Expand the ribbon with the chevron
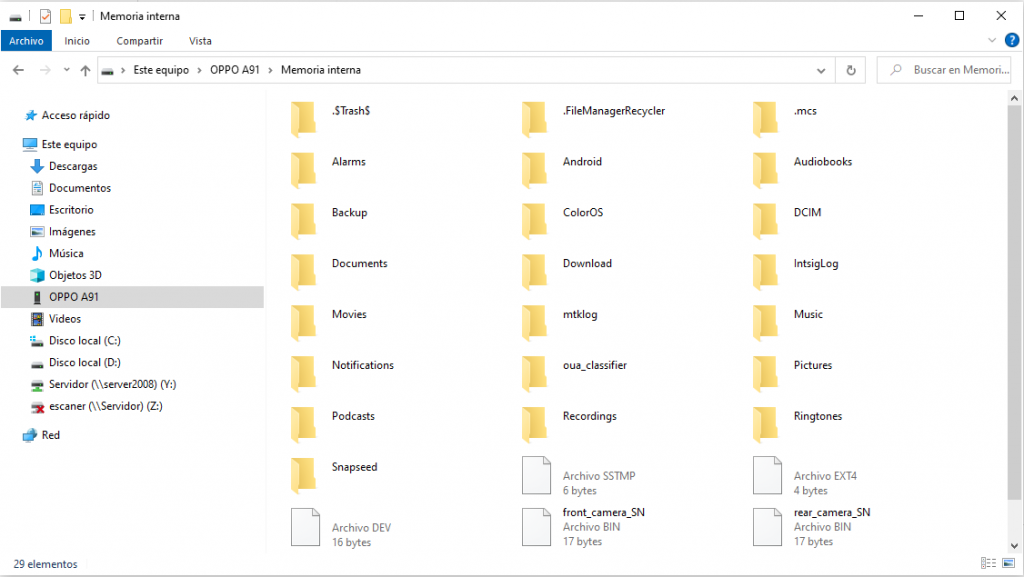1024x577 pixels. (992, 41)
